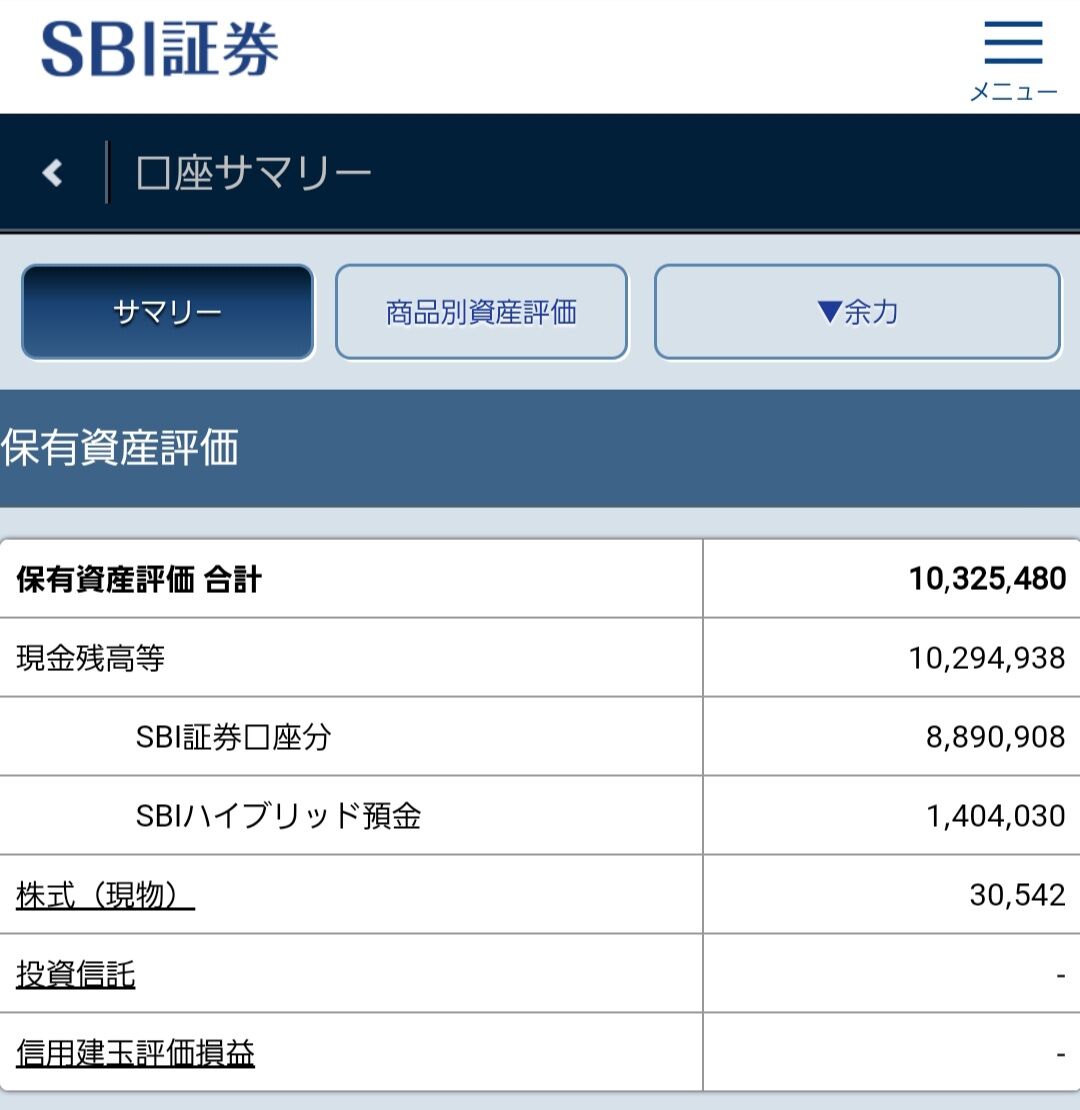
Task: Select the 現金残高等 row label
Action: tap(91, 658)
